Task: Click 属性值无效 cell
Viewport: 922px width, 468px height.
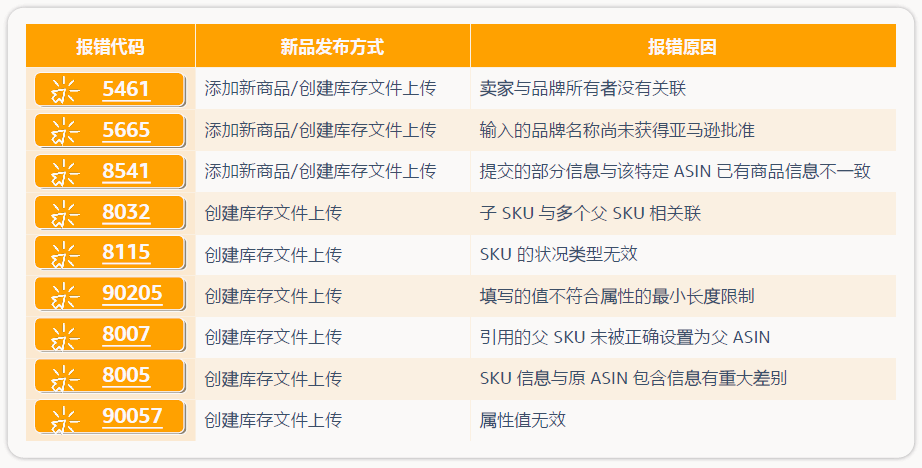Action: pos(683,420)
